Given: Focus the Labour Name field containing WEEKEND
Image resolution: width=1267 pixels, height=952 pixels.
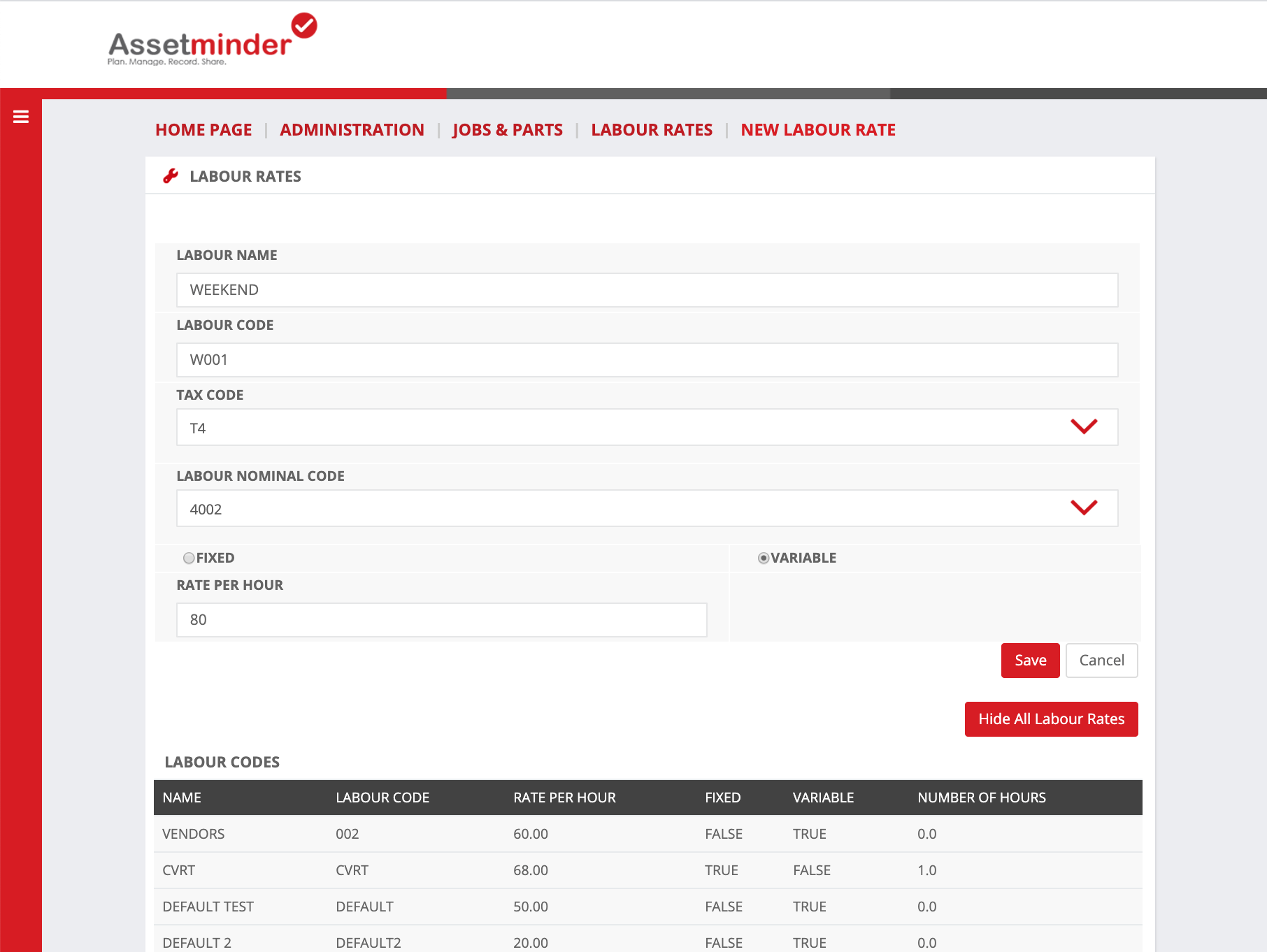Looking at the screenshot, I should click(647, 290).
